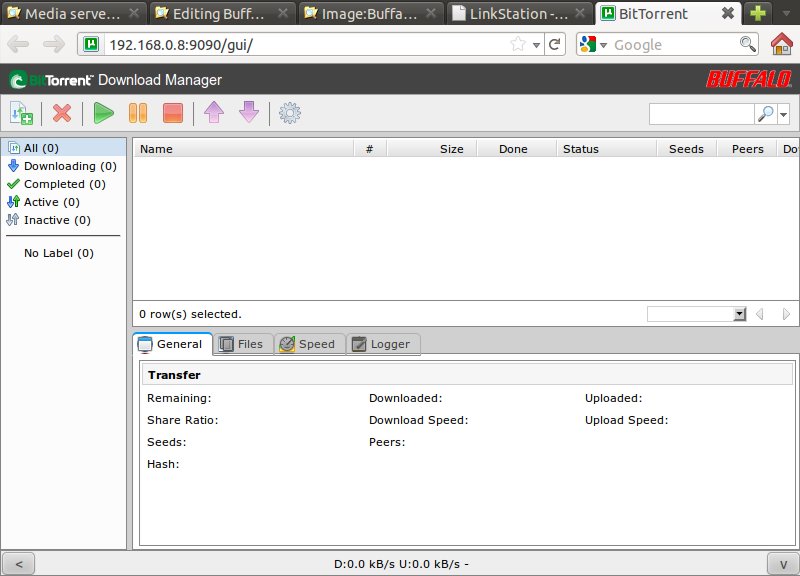Open the torrent search engine dropdown
Image resolution: width=800 pixels, height=576 pixels.
click(782, 115)
